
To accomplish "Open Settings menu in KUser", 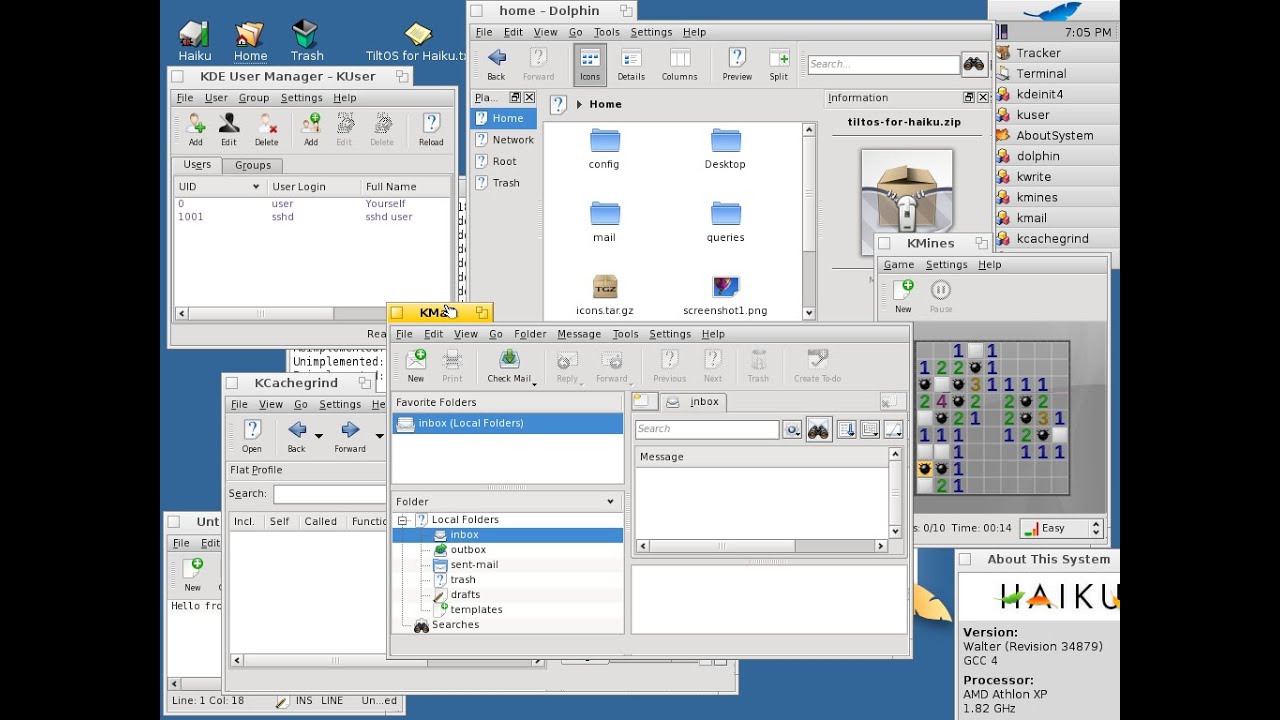I will 301,98.
